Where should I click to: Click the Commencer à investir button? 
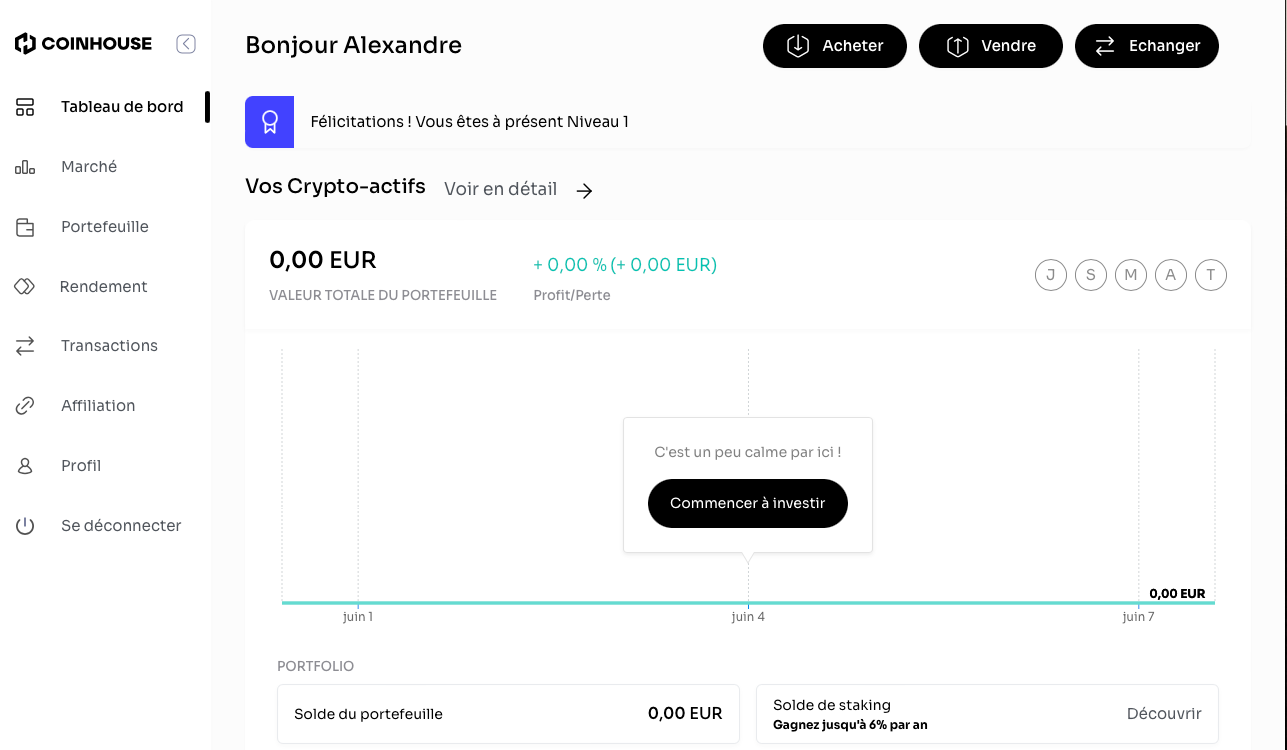click(748, 503)
